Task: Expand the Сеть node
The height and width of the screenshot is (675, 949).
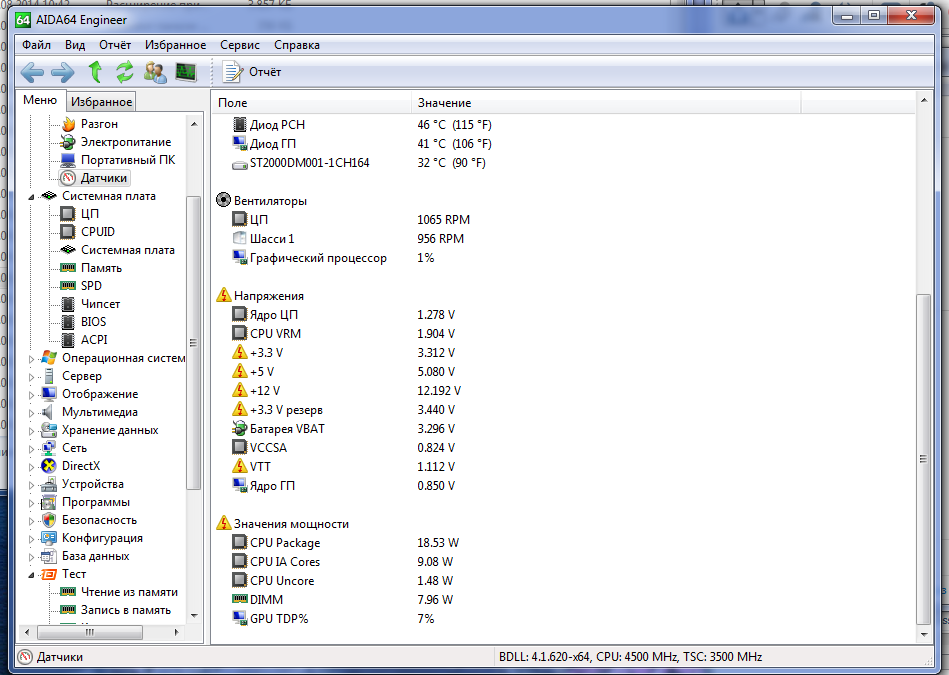Action: click(x=31, y=449)
